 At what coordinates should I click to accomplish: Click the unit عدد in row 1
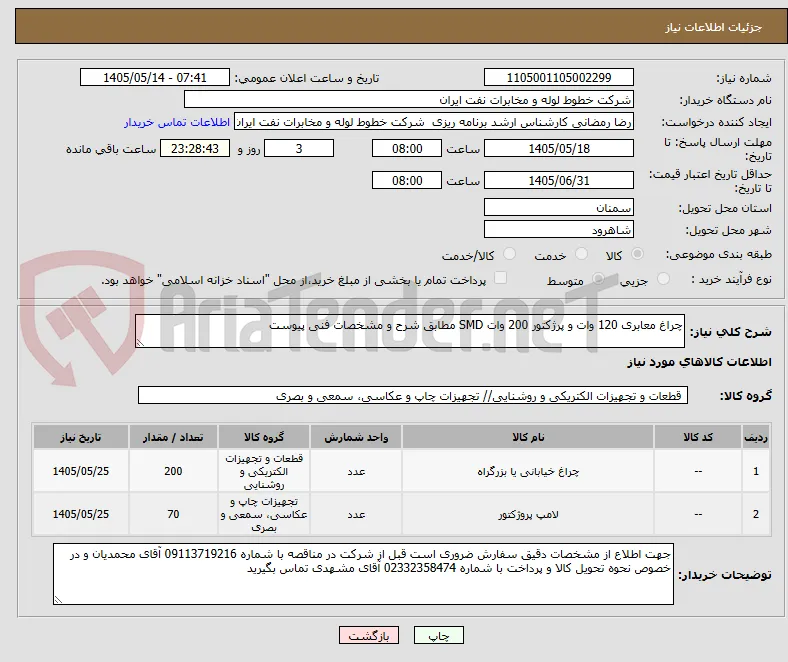[x=356, y=471]
